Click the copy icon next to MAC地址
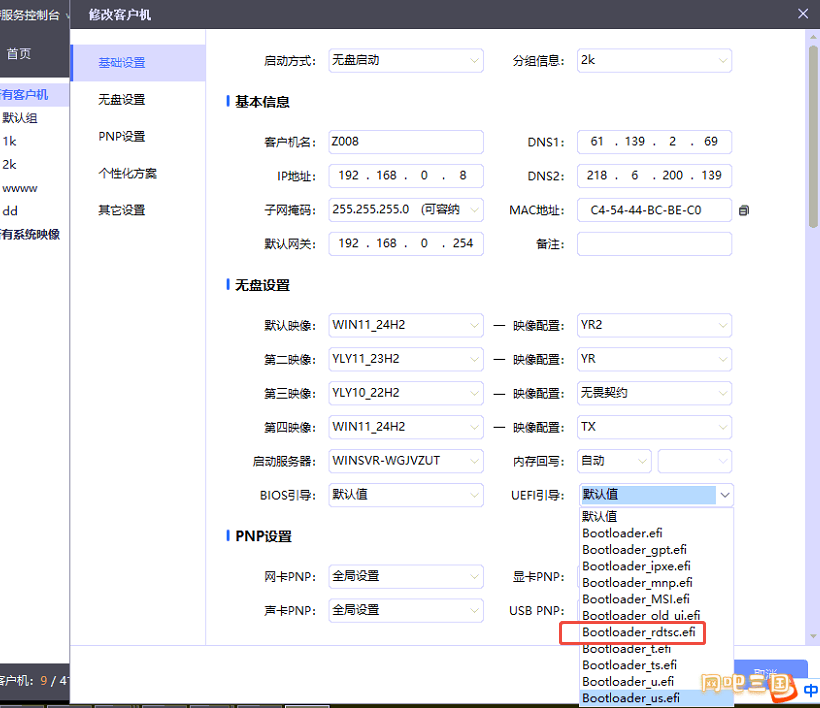Viewport: 820px width, 708px height. click(744, 210)
